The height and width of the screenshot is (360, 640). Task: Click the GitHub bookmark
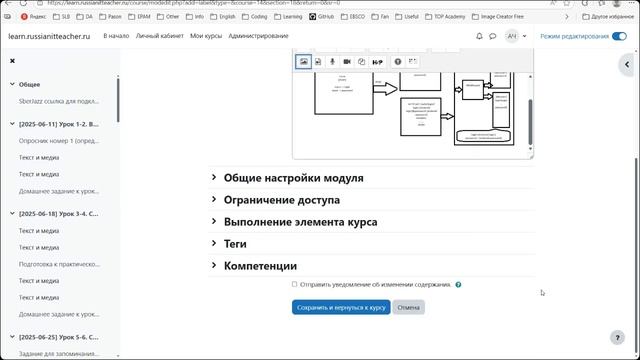(x=322, y=17)
